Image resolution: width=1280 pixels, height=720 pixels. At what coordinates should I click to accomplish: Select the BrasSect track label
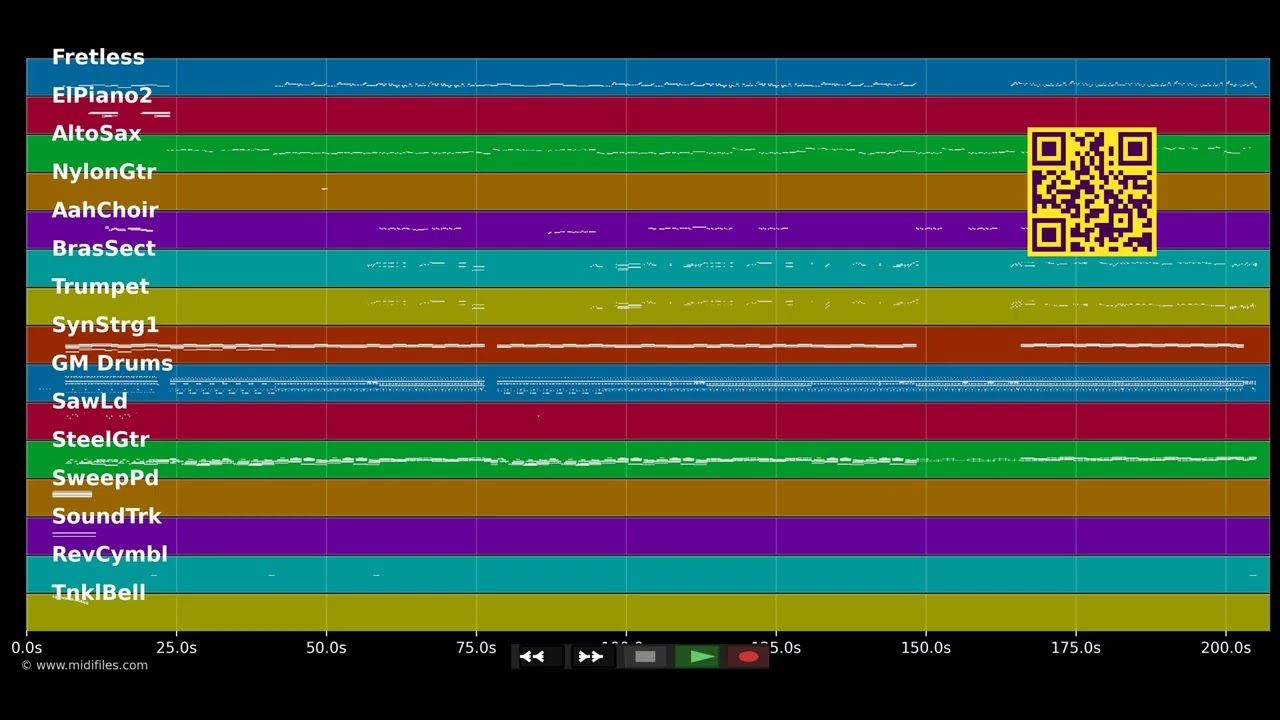coord(103,248)
